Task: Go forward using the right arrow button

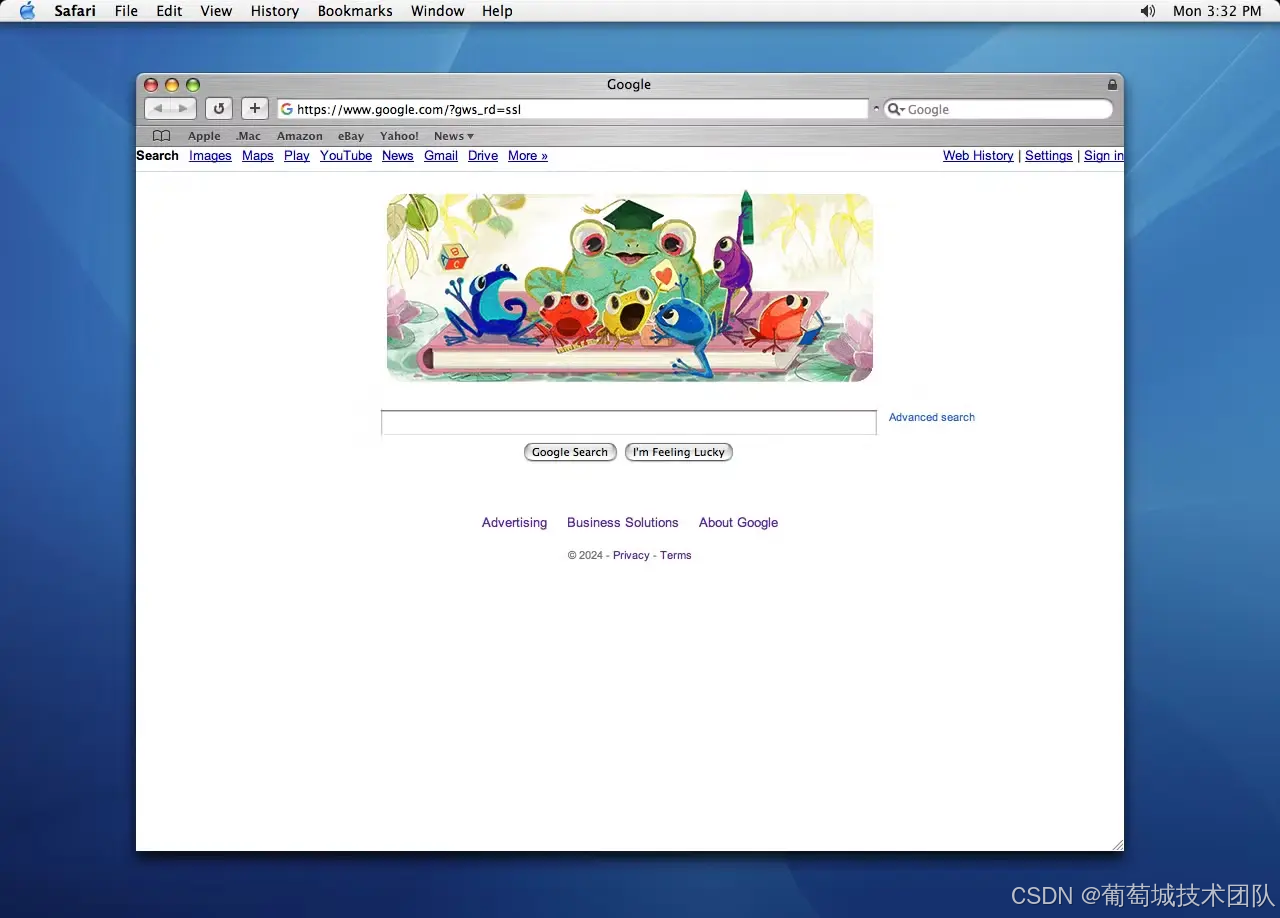Action: click(183, 108)
